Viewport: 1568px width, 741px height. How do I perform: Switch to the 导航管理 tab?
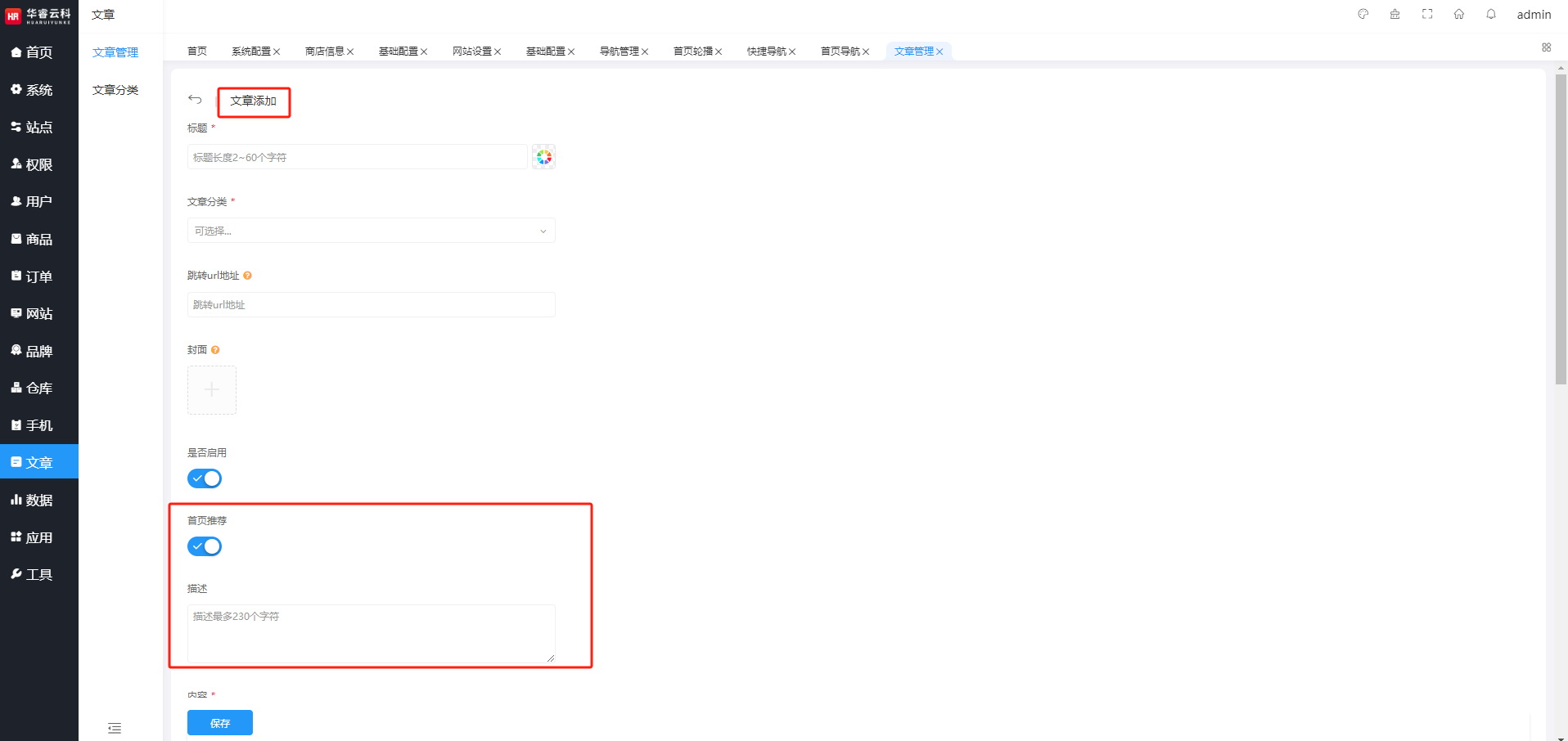[x=619, y=52]
